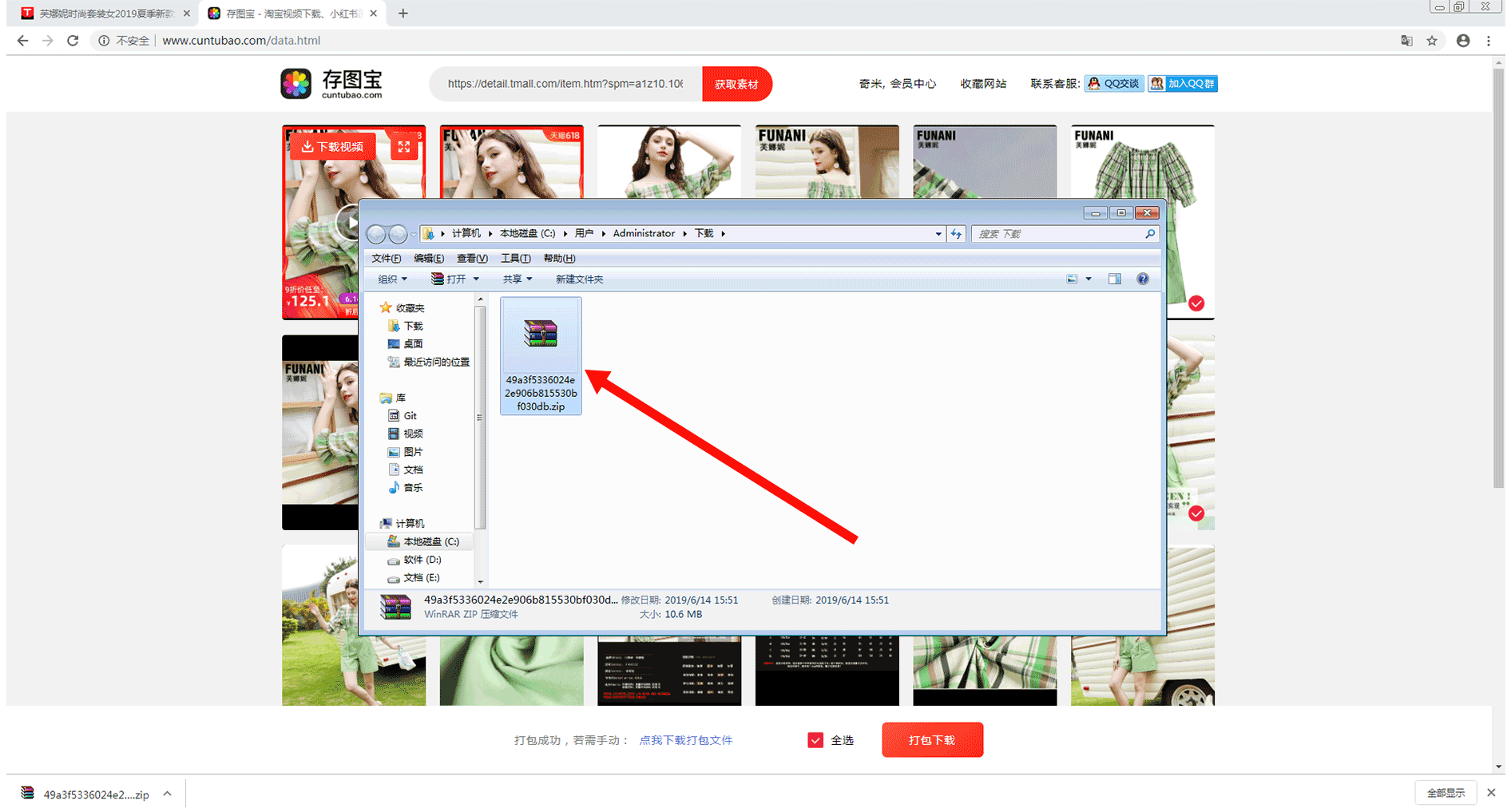This screenshot has width=1511, height=812.
Task: Toggle the Explorer preview pane icon
Action: (x=1114, y=279)
